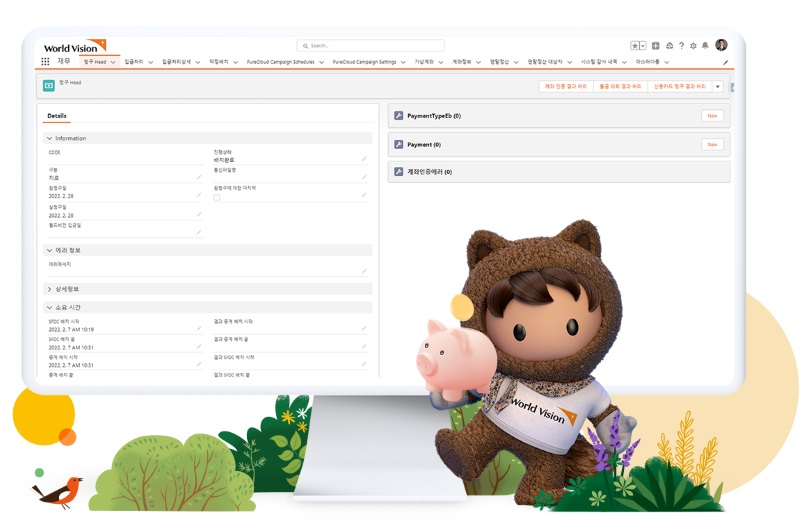Switch to PureCloud Campaign Settings tab
The image size is (800, 529).
(x=364, y=62)
